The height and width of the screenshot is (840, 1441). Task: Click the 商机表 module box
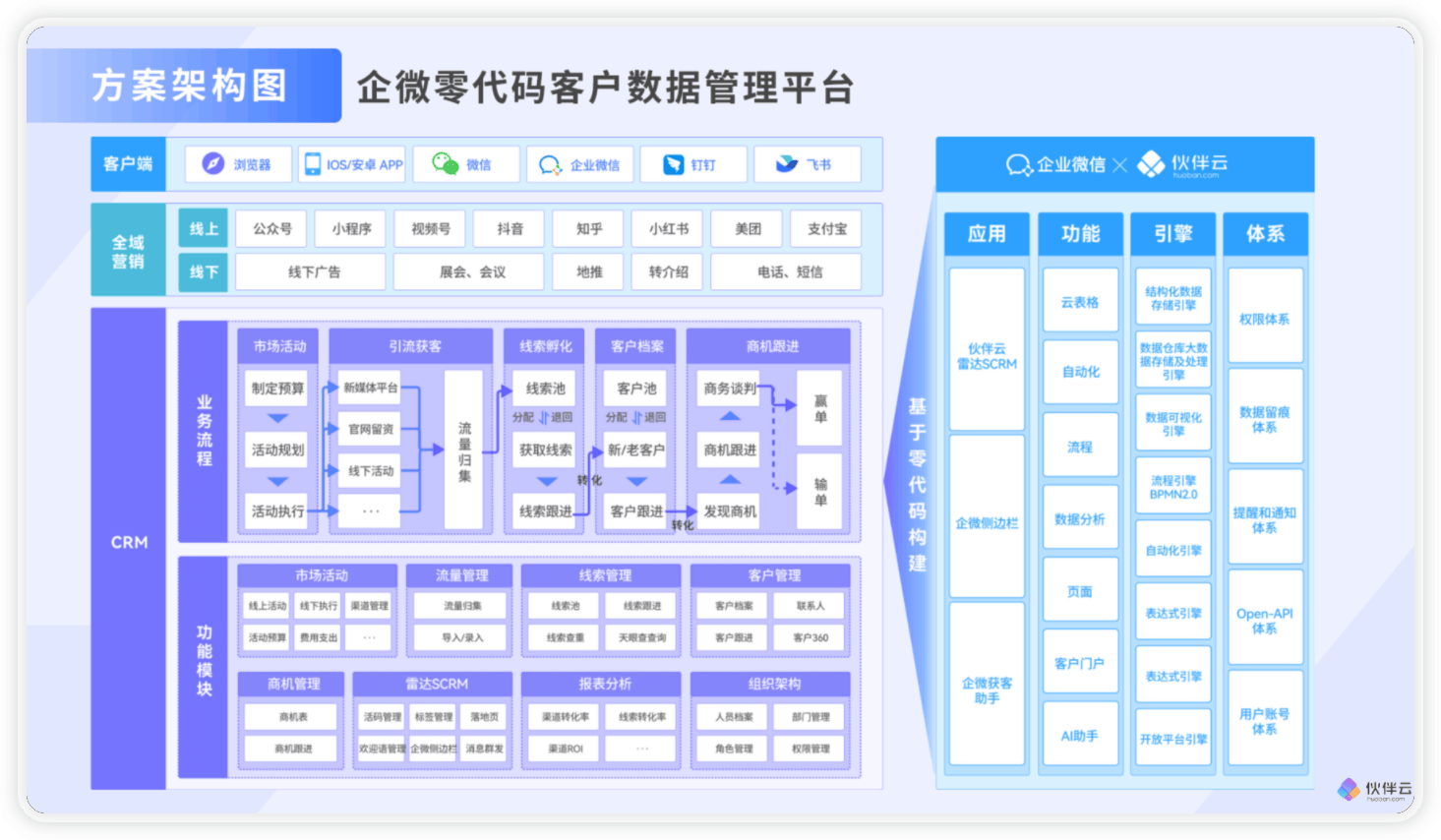(x=293, y=716)
